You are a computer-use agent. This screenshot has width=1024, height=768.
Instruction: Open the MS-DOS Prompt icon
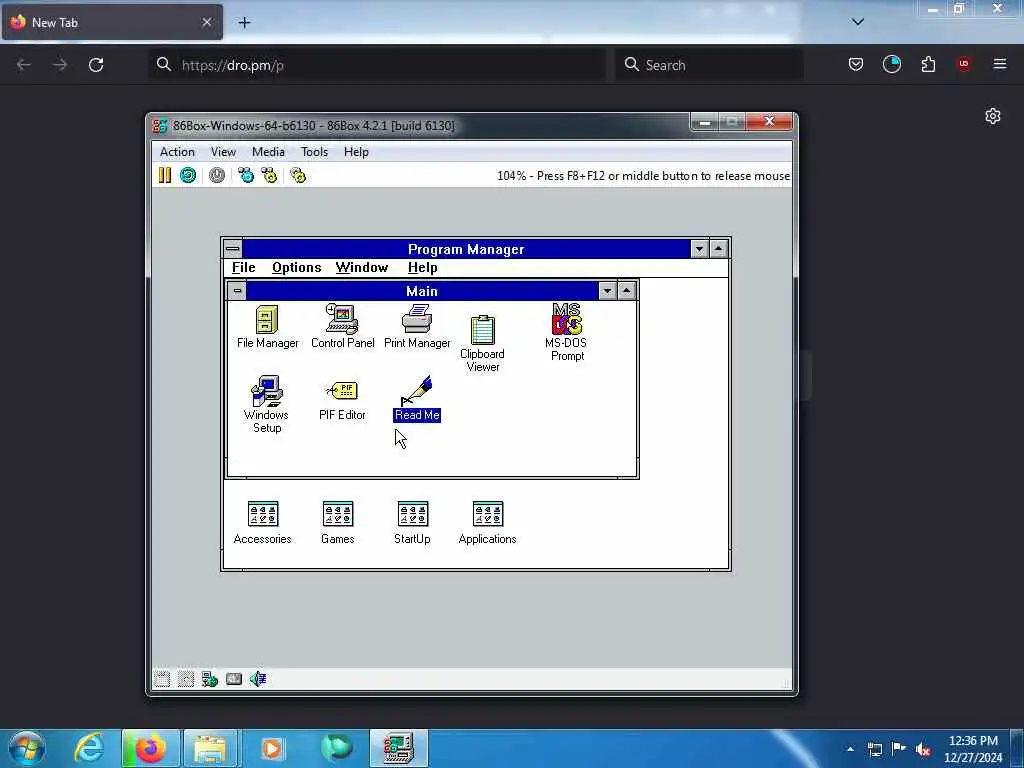567,332
